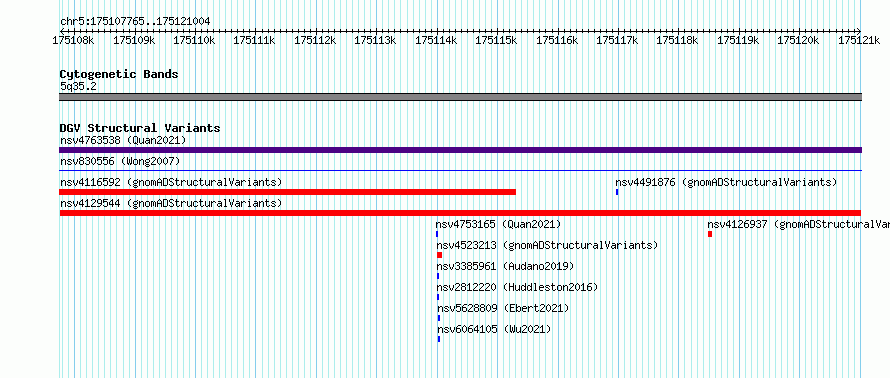Click the nsv4763538 (Quan2021) variant label
The width and height of the screenshot is (890, 378).
(x=123, y=140)
